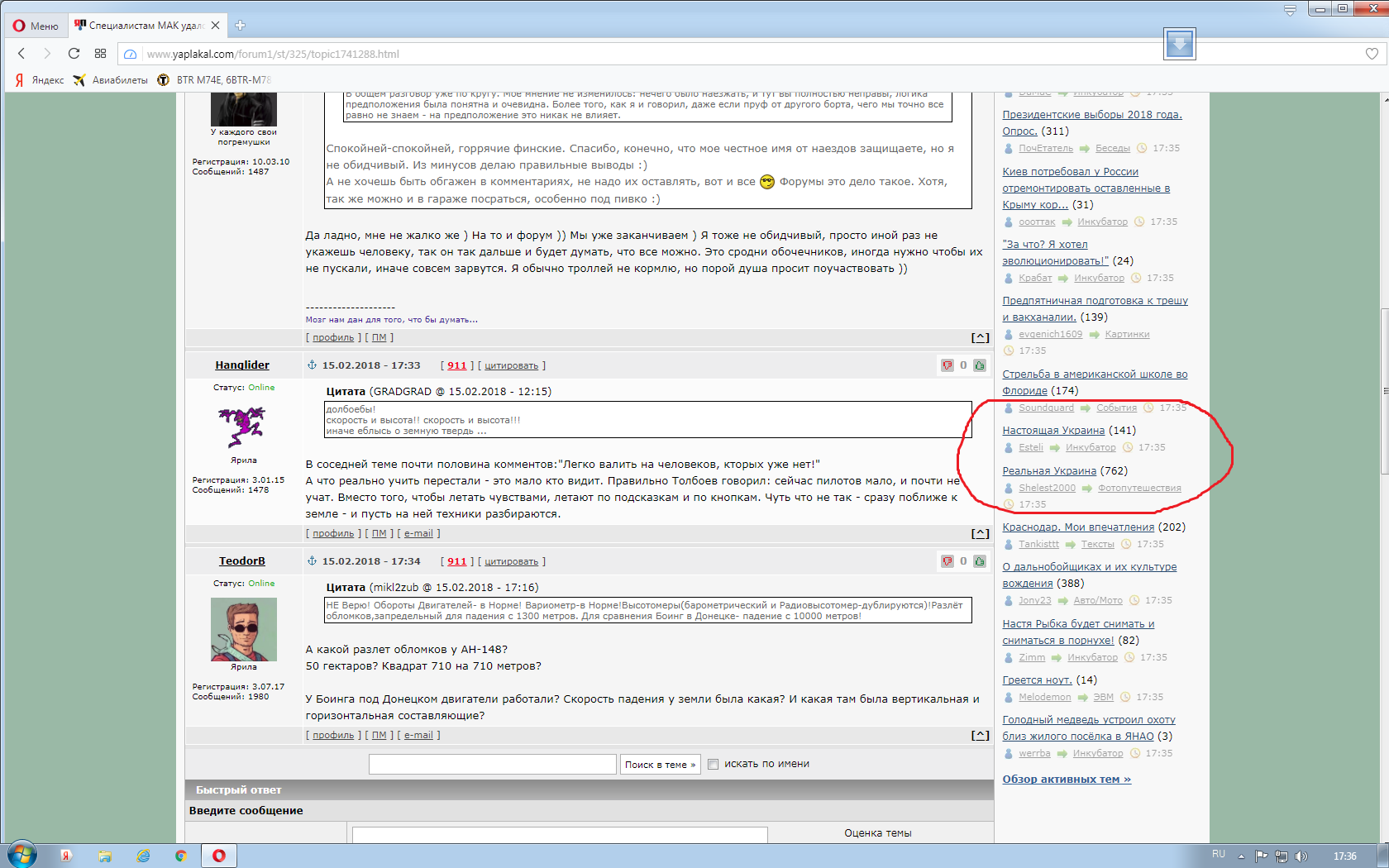Open Греется ноут. topic

[x=1037, y=680]
